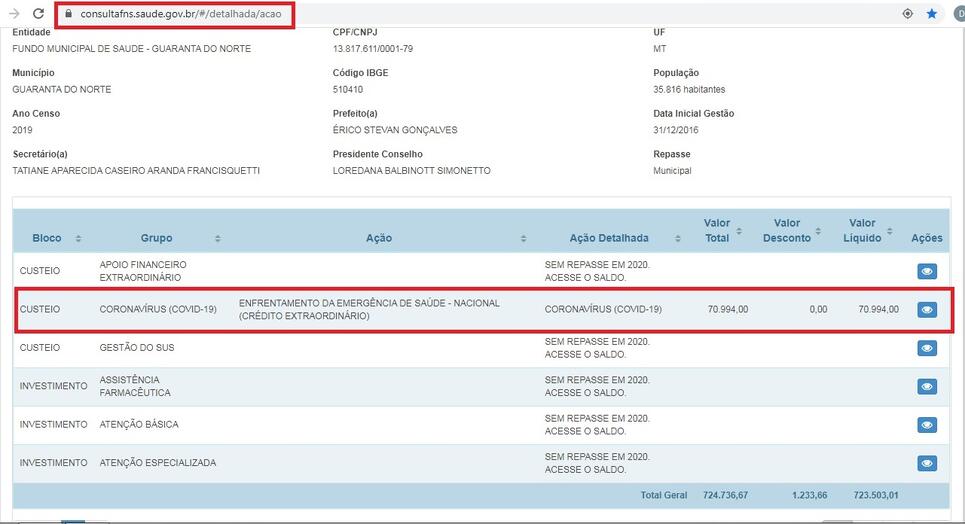View details for the CORONAVÍRUS (COVID-19) row
The height and width of the screenshot is (524, 965).
tap(927, 310)
